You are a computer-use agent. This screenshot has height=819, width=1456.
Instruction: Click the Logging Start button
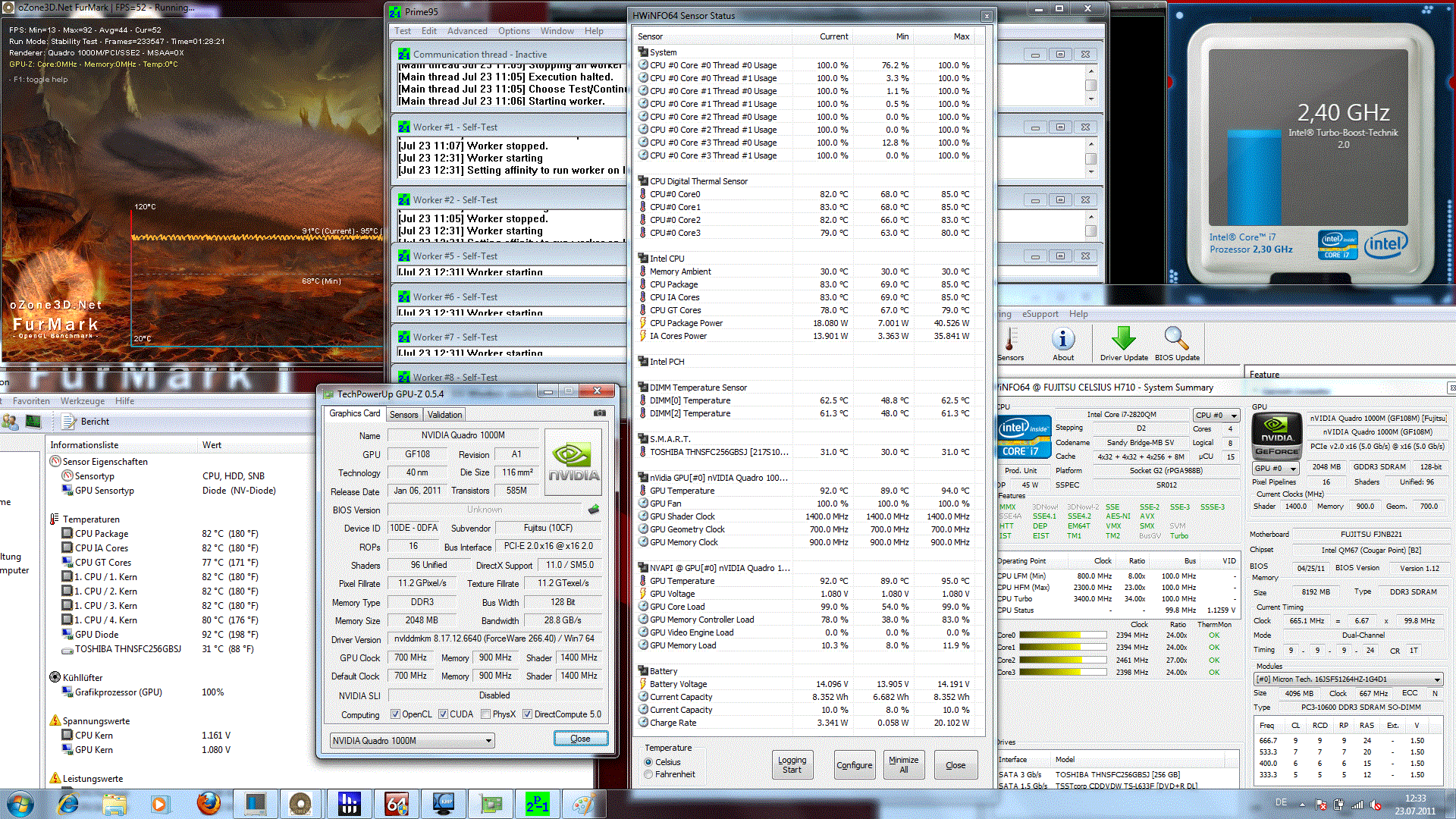click(x=792, y=764)
